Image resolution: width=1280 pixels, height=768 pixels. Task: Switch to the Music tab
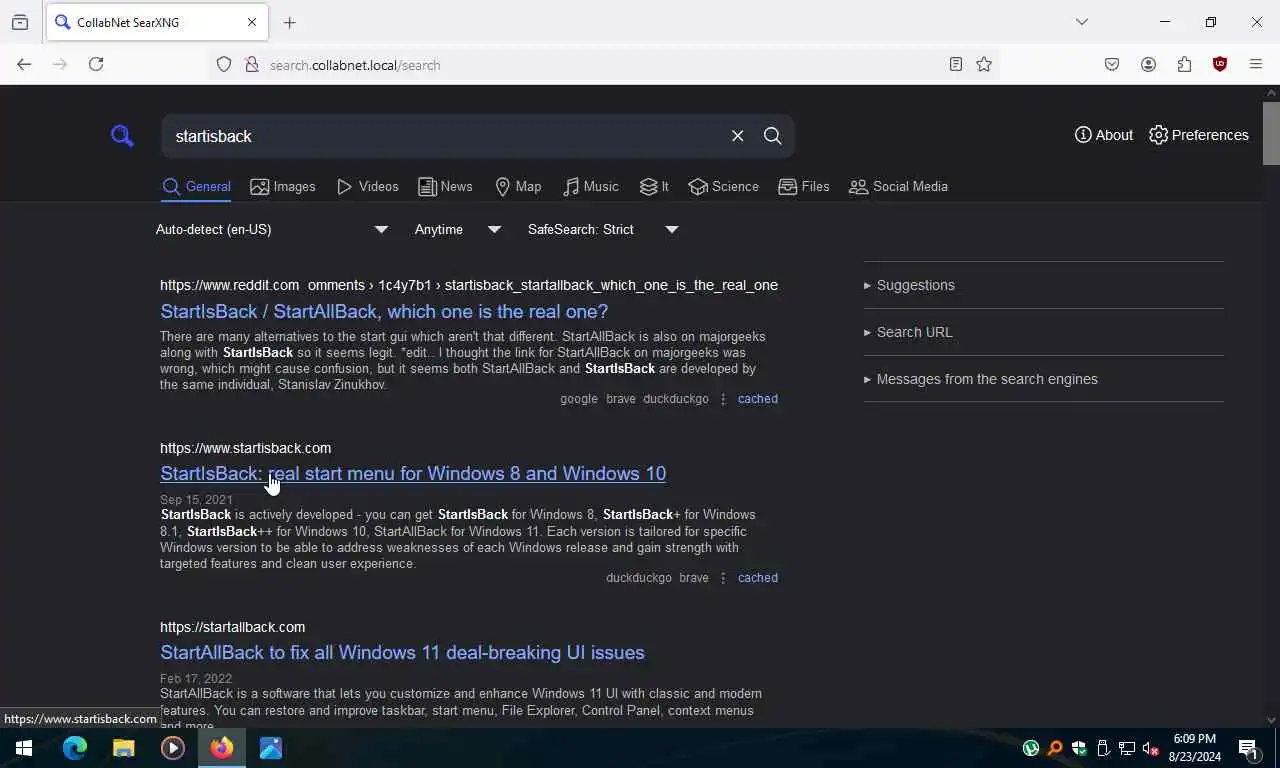pos(591,186)
